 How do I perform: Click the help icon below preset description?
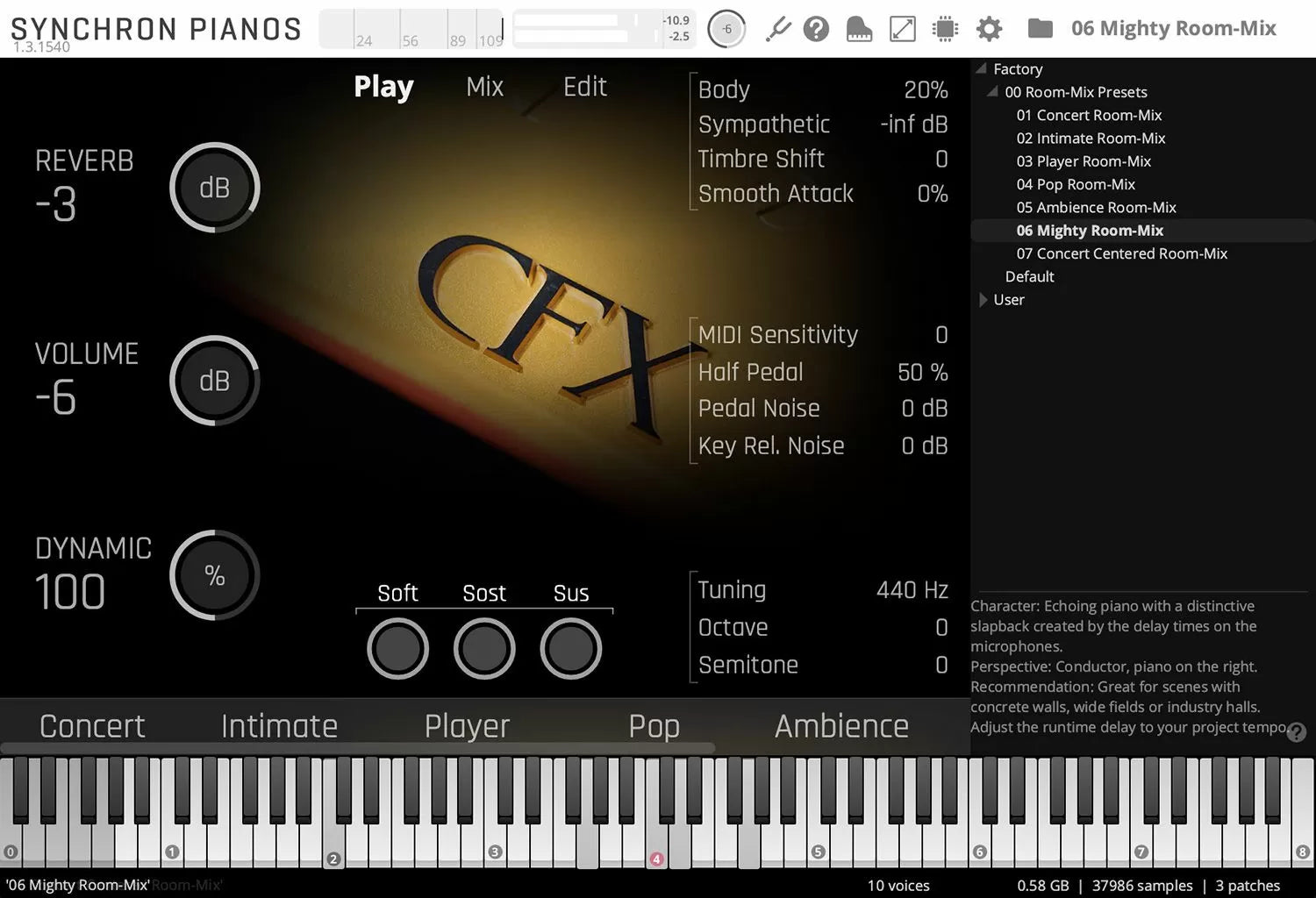coord(1296,731)
